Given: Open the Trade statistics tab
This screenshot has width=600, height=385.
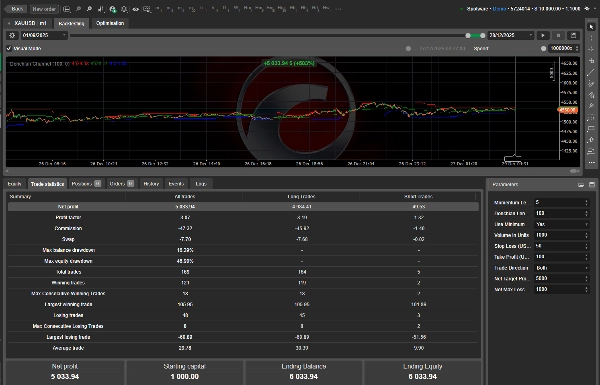Looking at the screenshot, I should (x=47, y=184).
